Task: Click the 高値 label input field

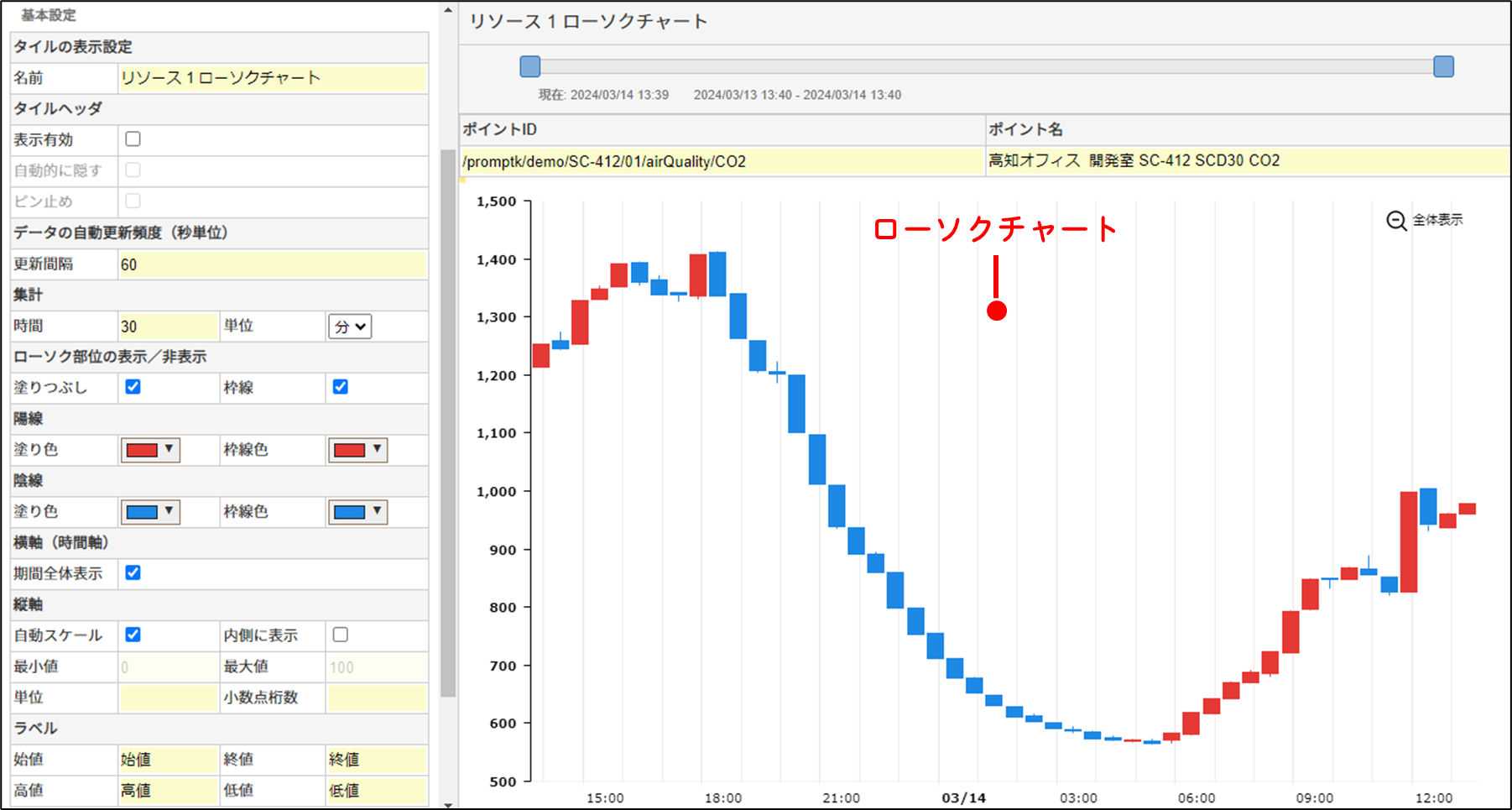Action: coord(169,791)
